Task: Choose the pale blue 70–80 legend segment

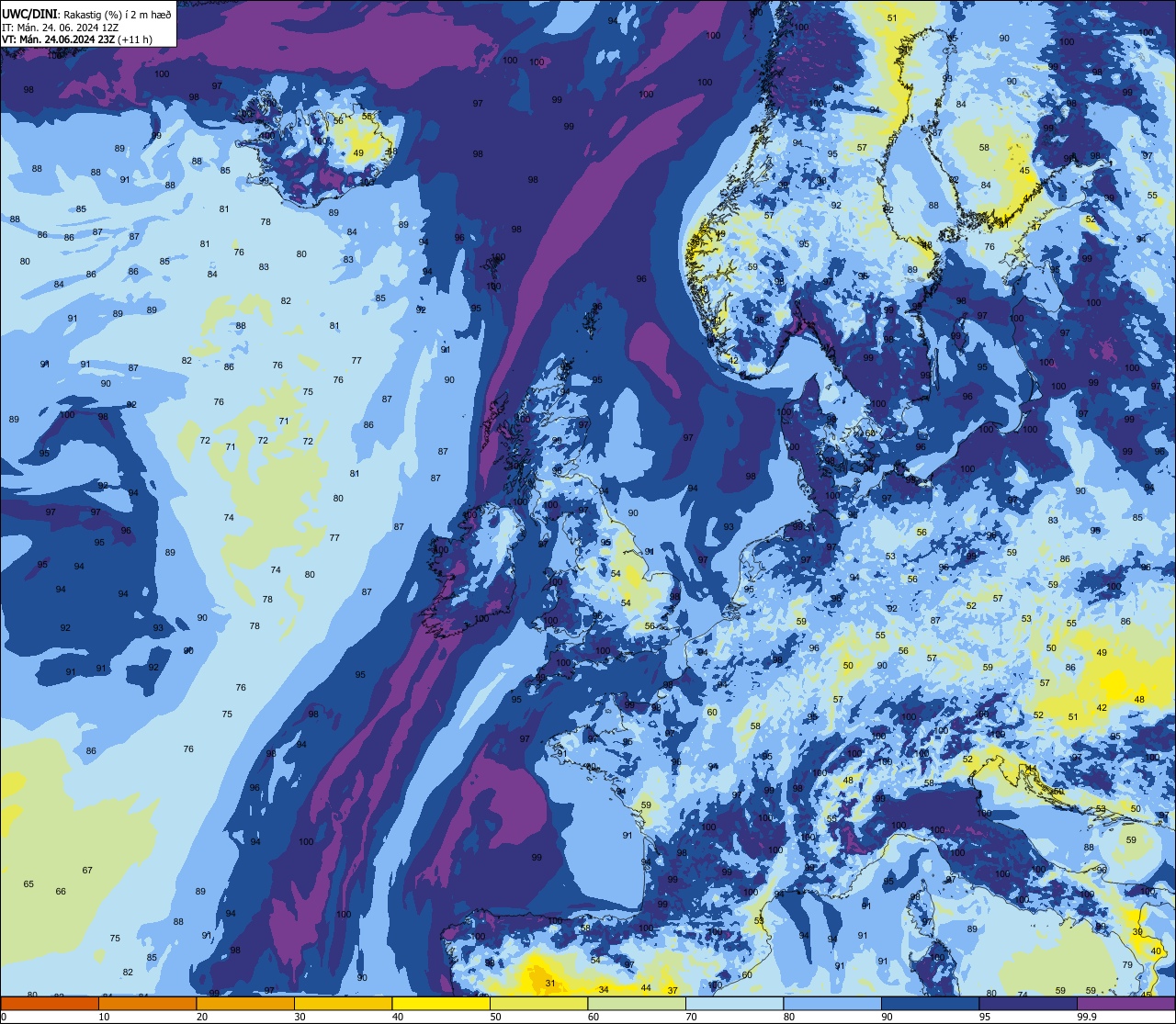Action: pyautogui.click(x=734, y=1004)
